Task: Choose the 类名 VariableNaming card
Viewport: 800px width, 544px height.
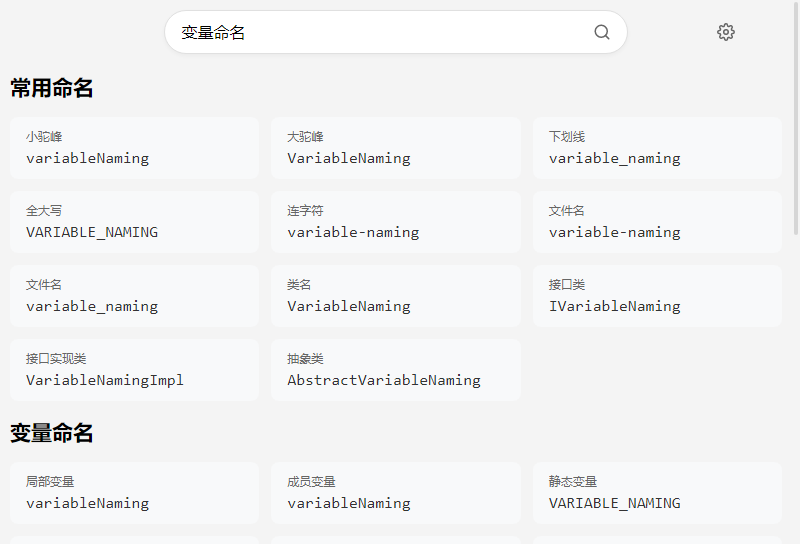Action: 395,296
